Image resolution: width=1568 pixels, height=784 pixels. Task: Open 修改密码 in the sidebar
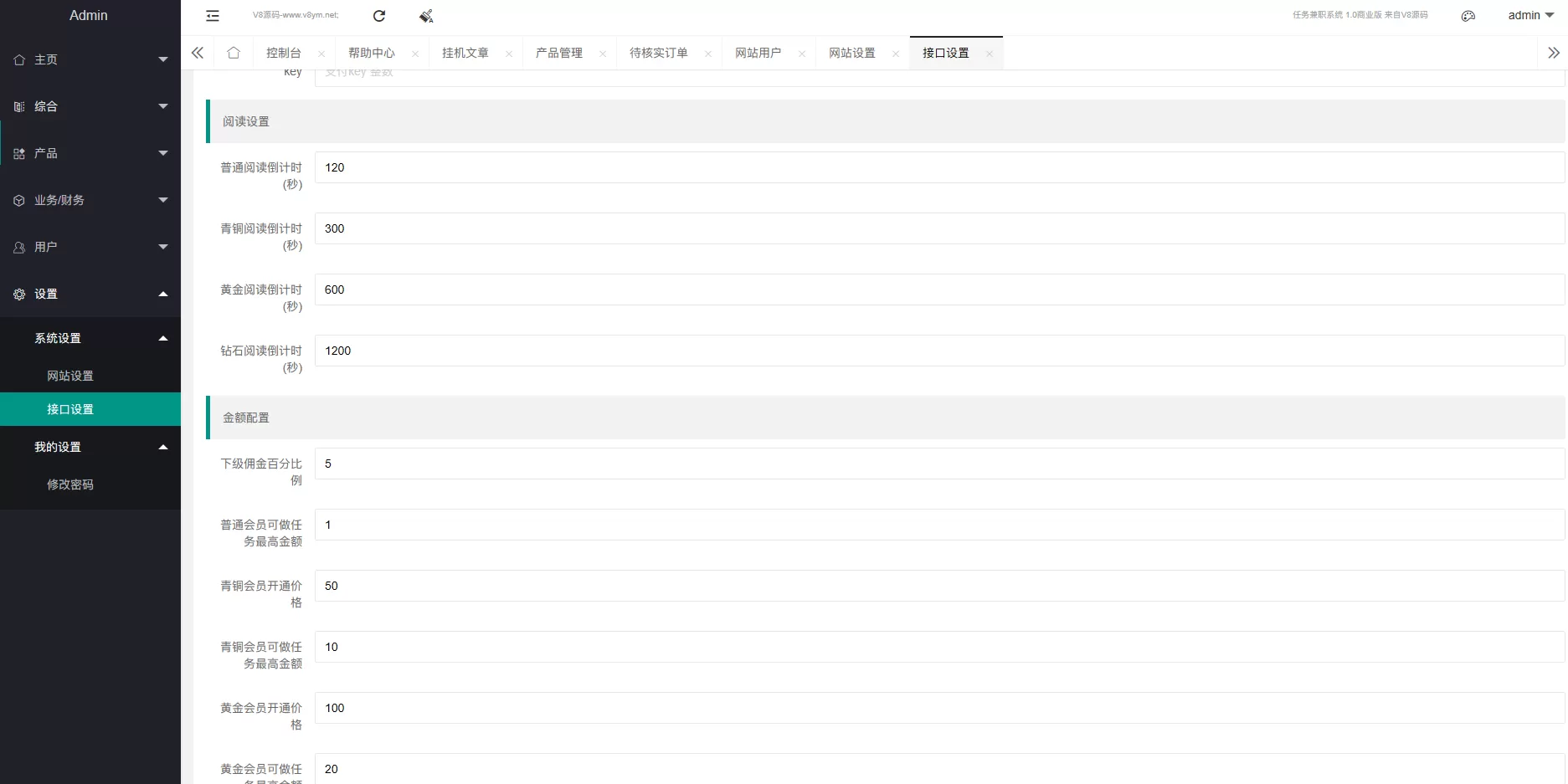coord(70,484)
